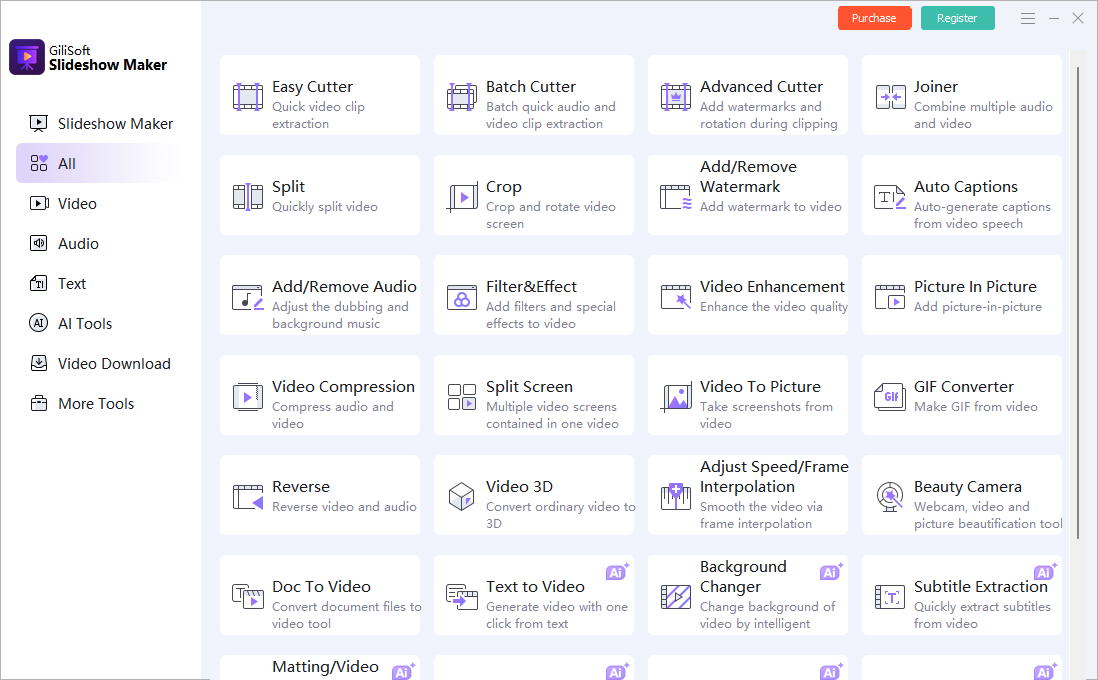Viewport: 1098px width, 680px height.
Task: Click the Reverse video icon
Action: 248,497
